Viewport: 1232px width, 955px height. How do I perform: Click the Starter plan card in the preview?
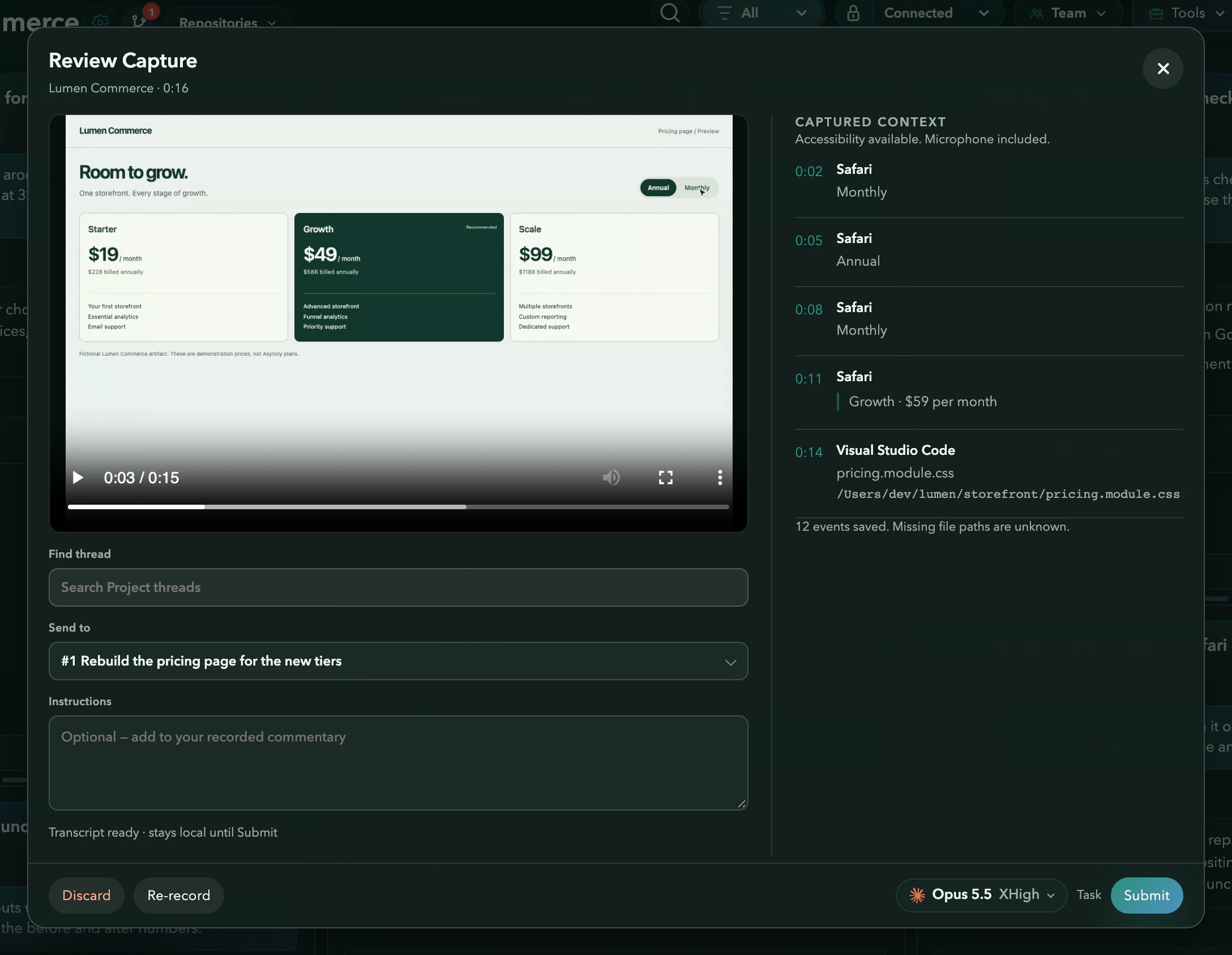point(183,277)
